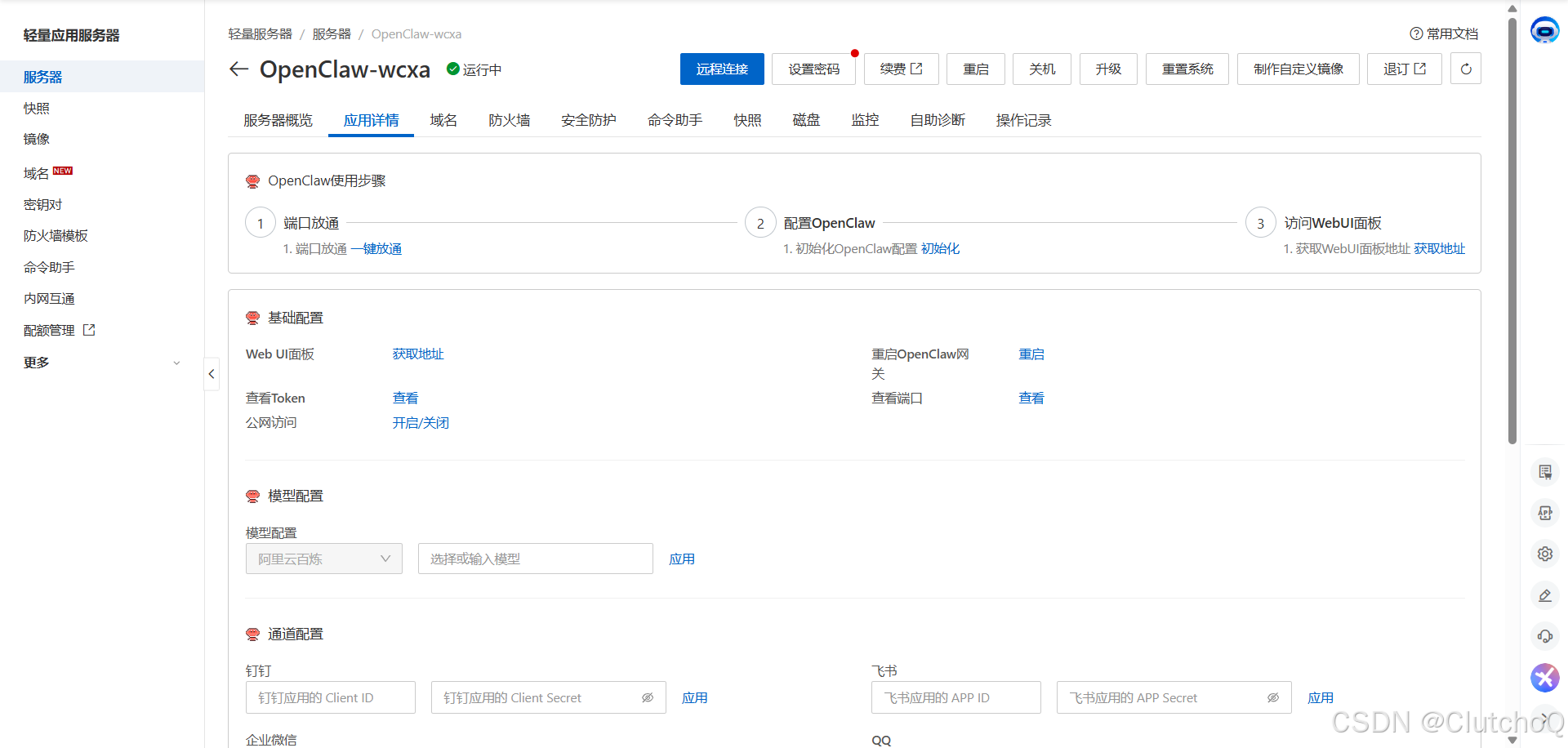The image size is (1568, 748).
Task: Click 查看 link next to 查看Token
Action: (405, 398)
